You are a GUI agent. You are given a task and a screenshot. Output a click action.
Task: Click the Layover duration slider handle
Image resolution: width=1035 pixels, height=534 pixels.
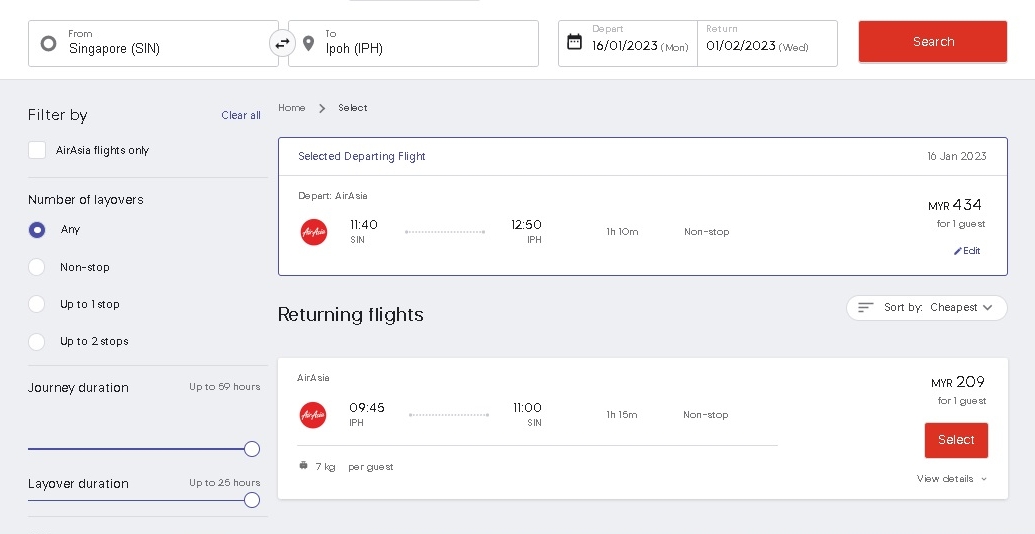click(251, 500)
